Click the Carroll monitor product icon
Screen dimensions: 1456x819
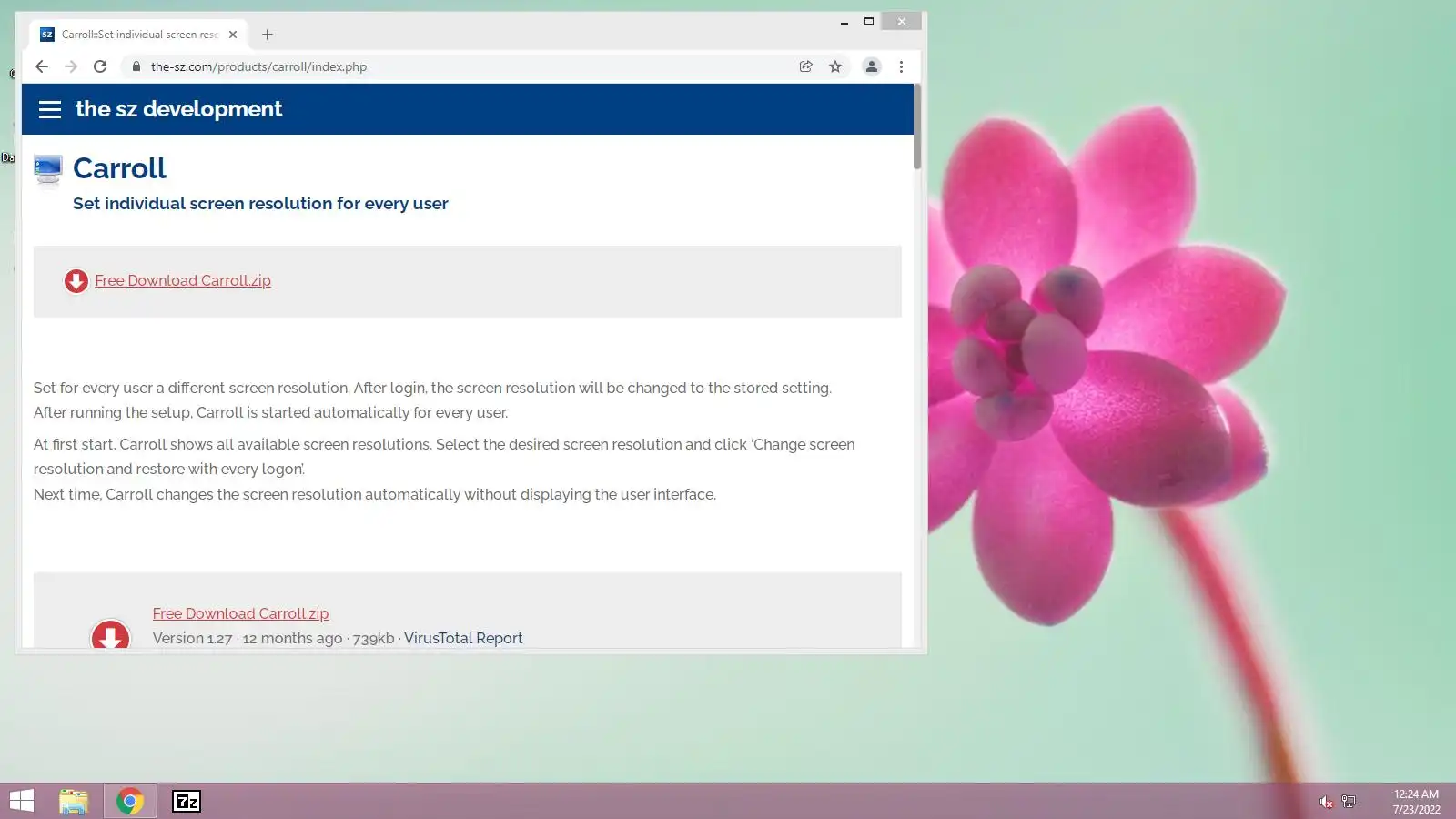click(x=48, y=170)
